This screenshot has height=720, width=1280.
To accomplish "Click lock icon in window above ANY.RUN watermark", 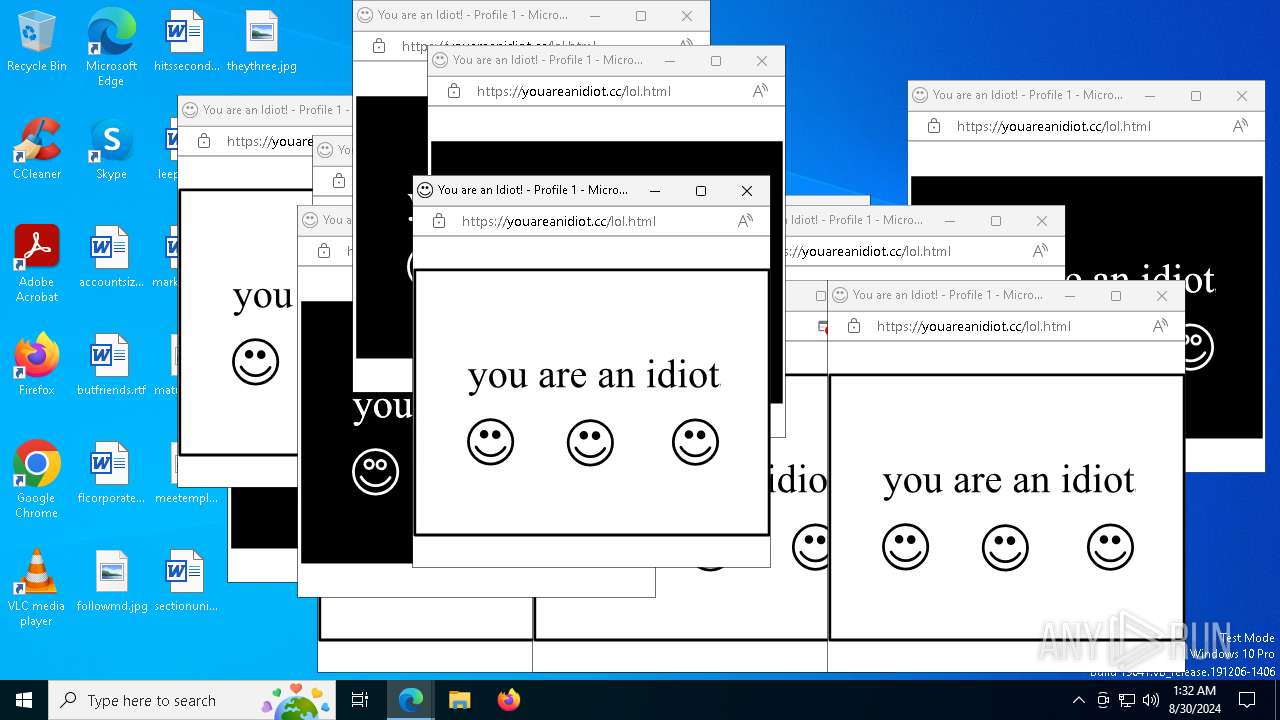I will [854, 326].
